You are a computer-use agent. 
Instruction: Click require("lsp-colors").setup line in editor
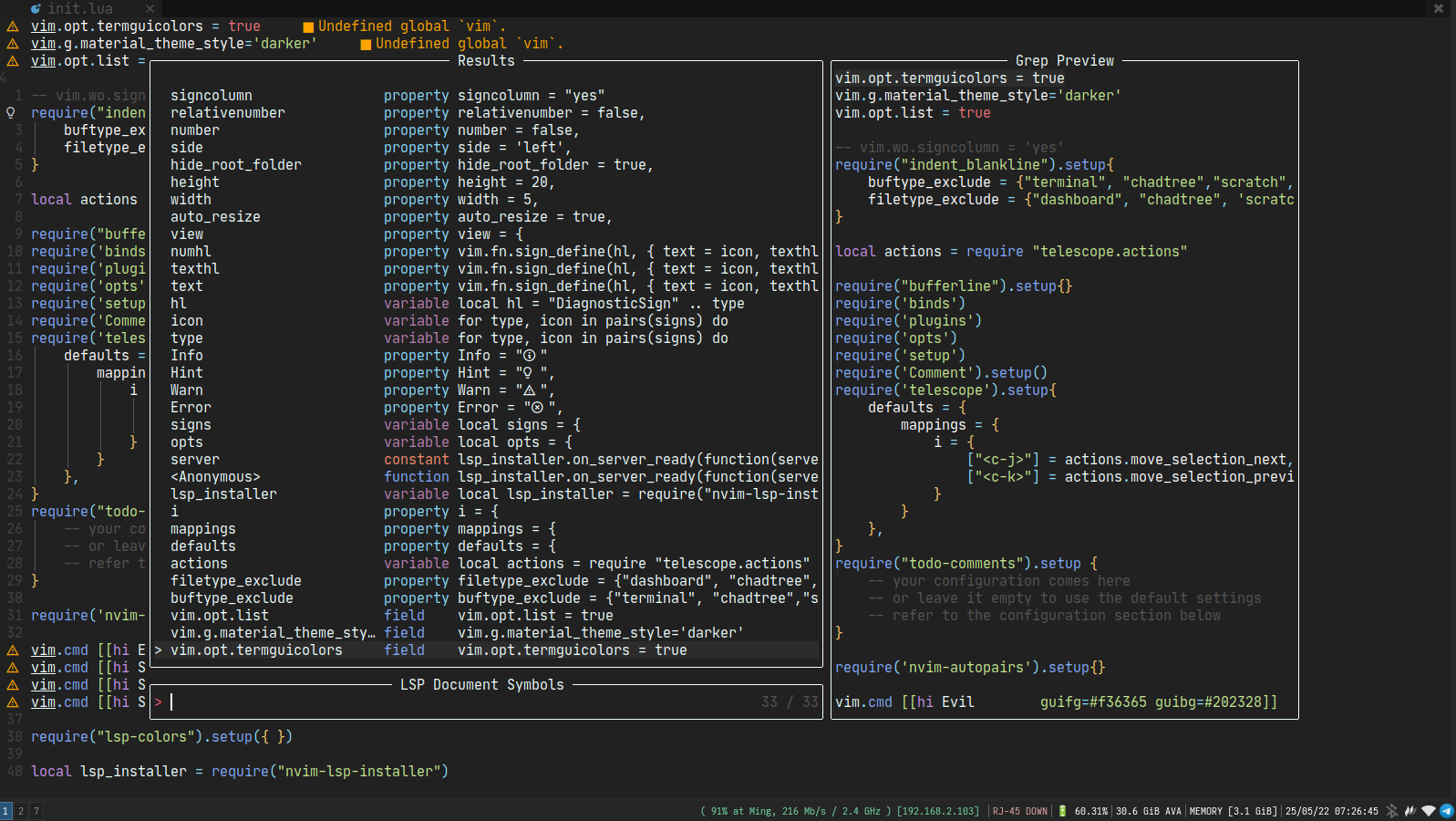point(162,737)
